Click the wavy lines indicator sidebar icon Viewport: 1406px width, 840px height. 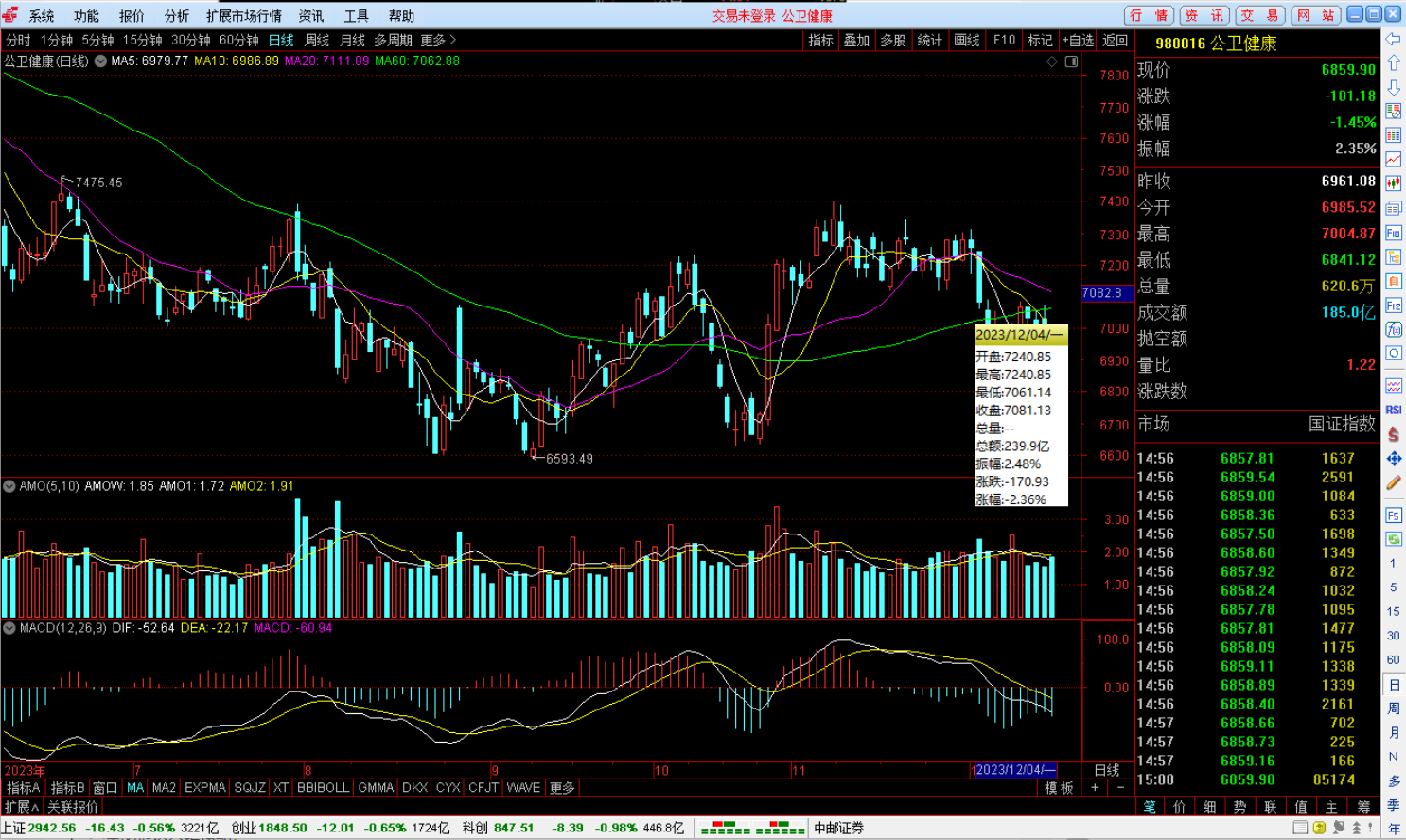pyautogui.click(x=1394, y=386)
